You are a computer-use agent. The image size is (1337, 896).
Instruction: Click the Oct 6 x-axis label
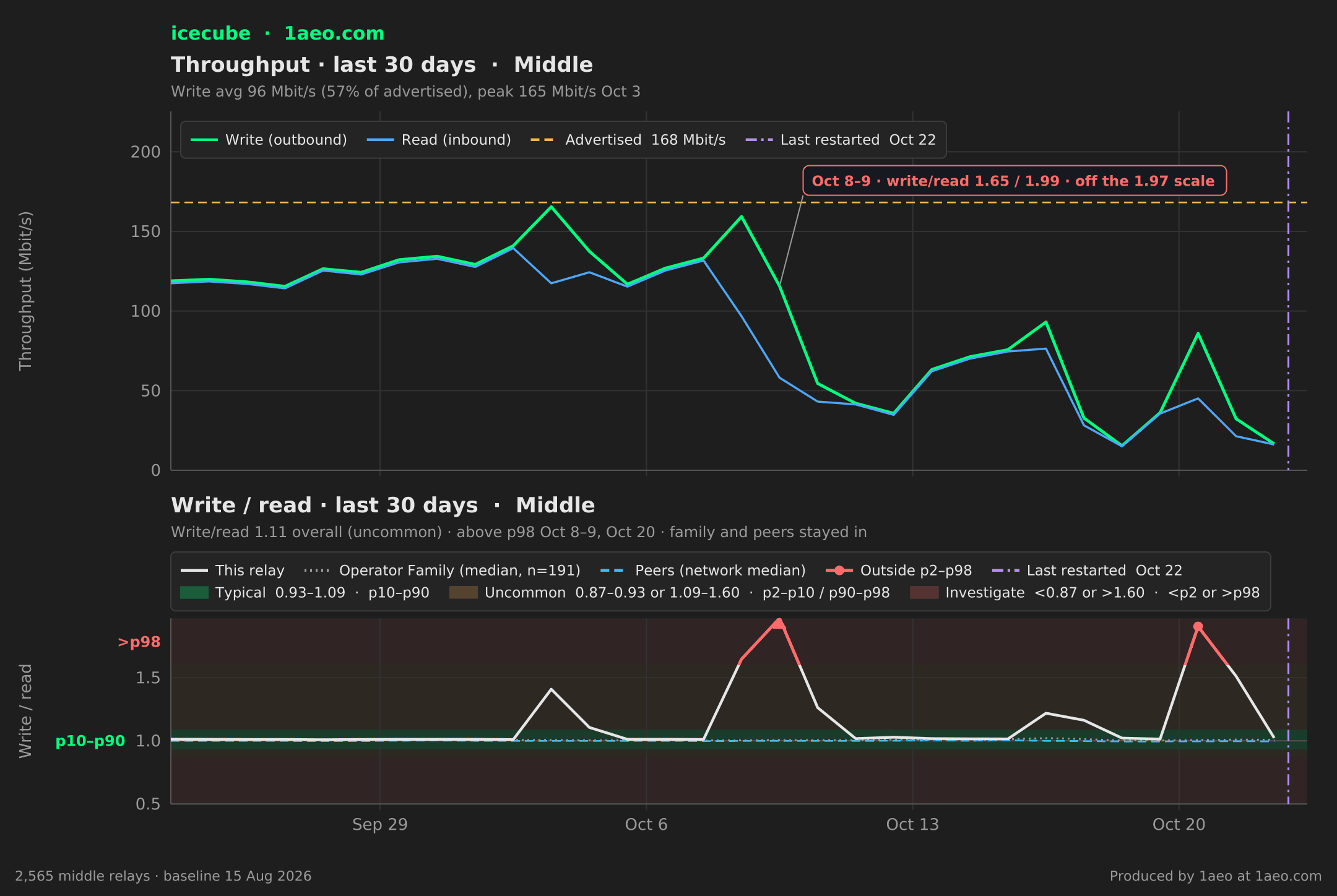(646, 824)
